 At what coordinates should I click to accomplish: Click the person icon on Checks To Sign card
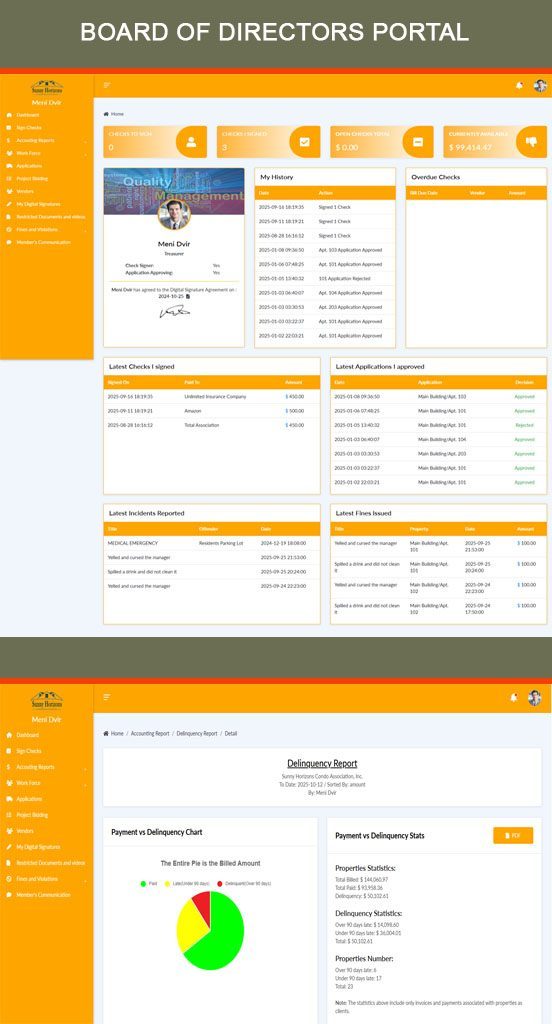(x=191, y=142)
